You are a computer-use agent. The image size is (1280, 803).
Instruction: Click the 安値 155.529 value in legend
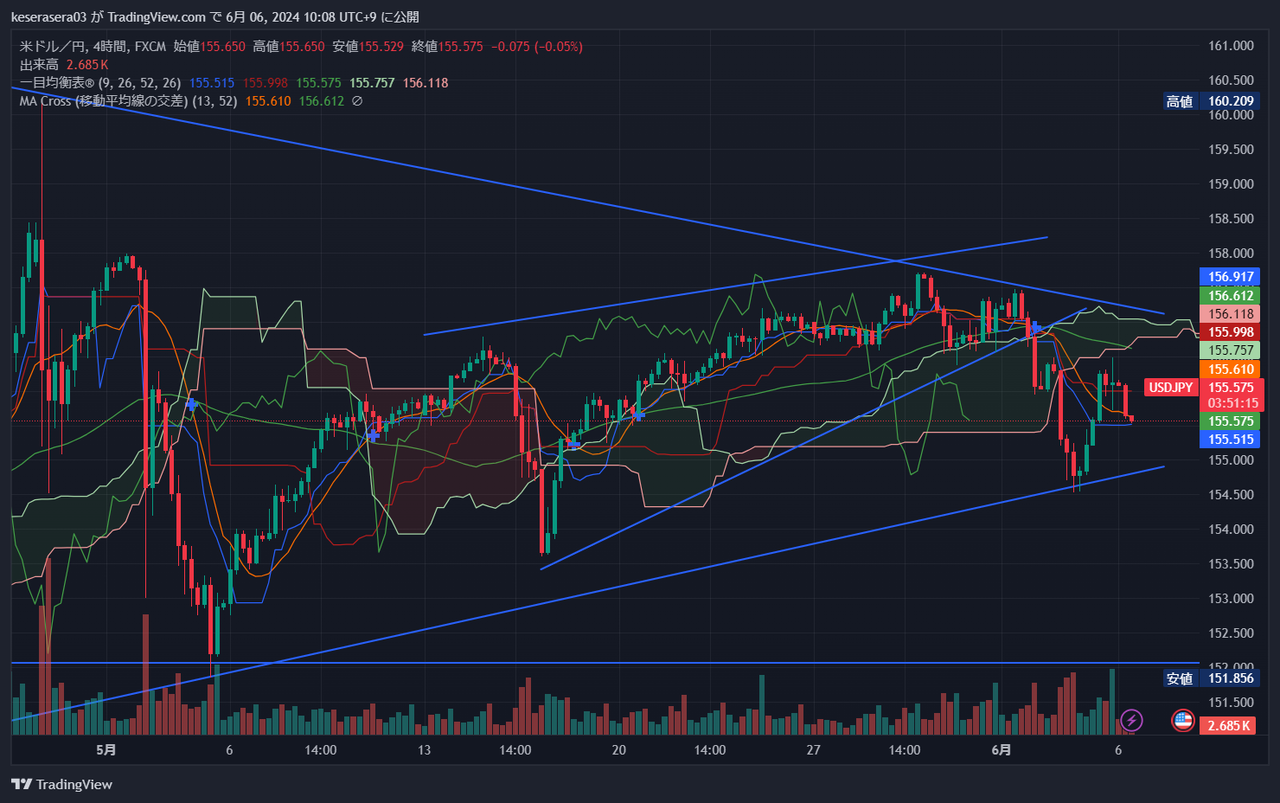pos(368,47)
